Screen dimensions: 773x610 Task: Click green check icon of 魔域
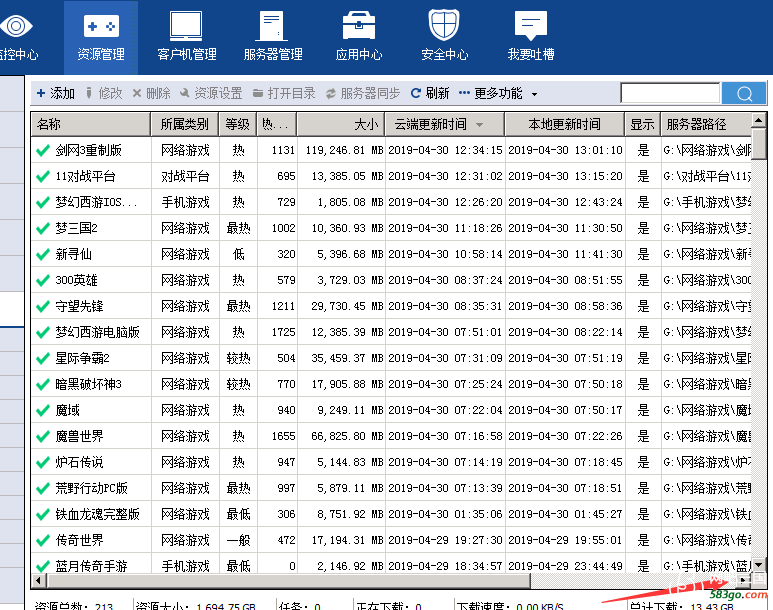[43, 411]
